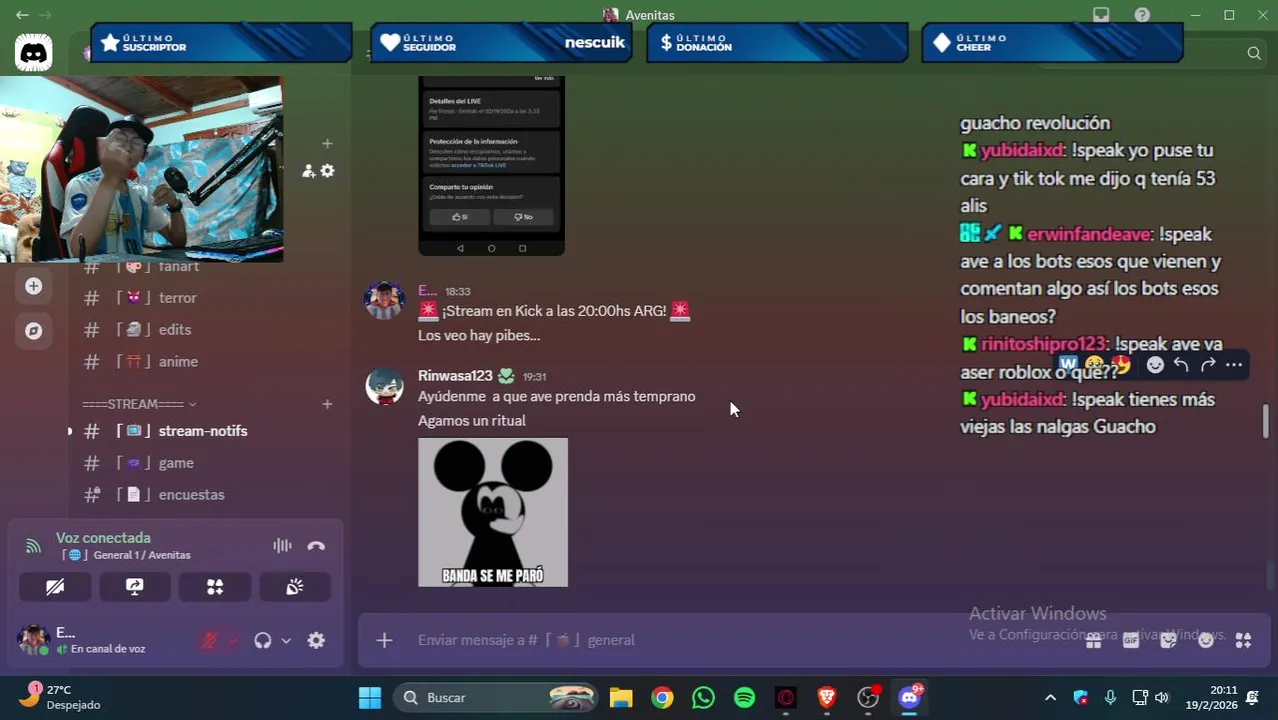Focus the general message input field

click(740, 640)
